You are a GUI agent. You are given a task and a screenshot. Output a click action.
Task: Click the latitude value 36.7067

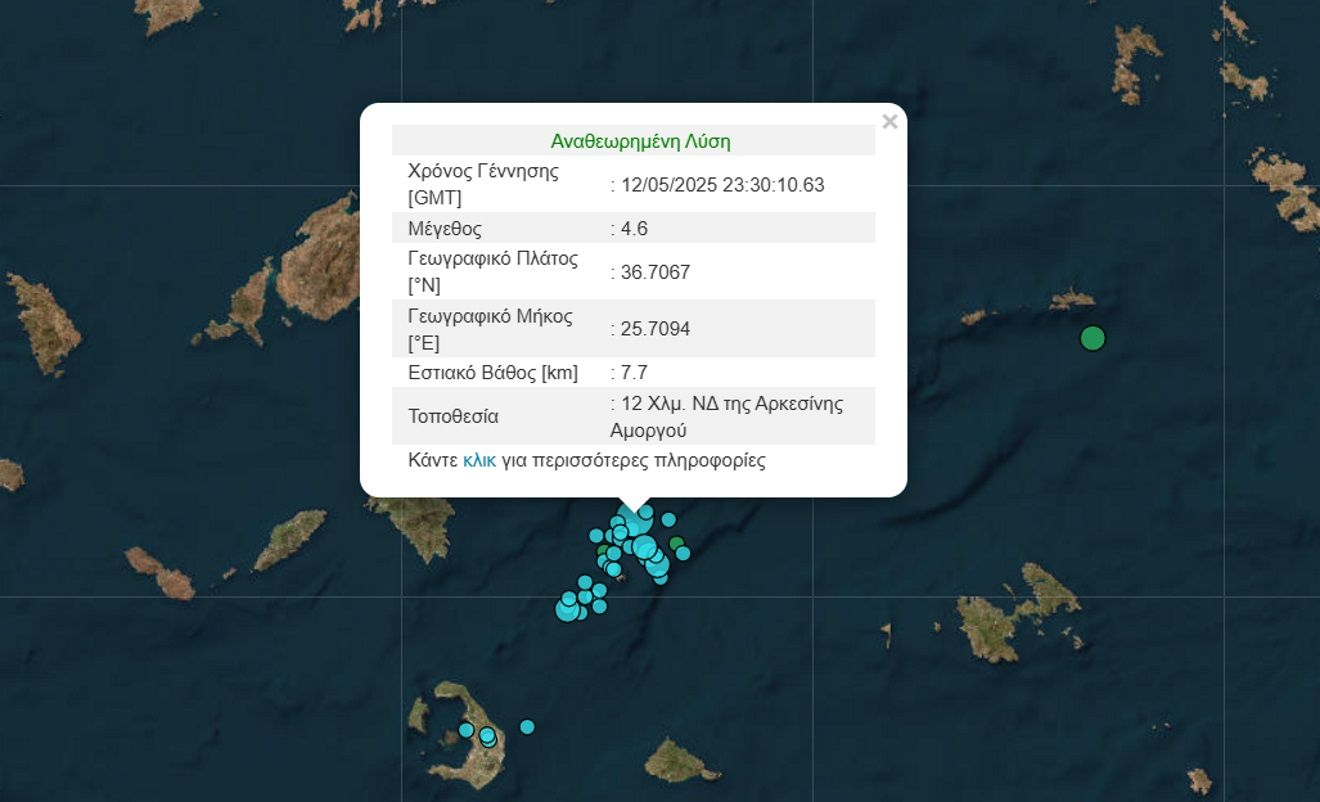pyautogui.click(x=655, y=272)
